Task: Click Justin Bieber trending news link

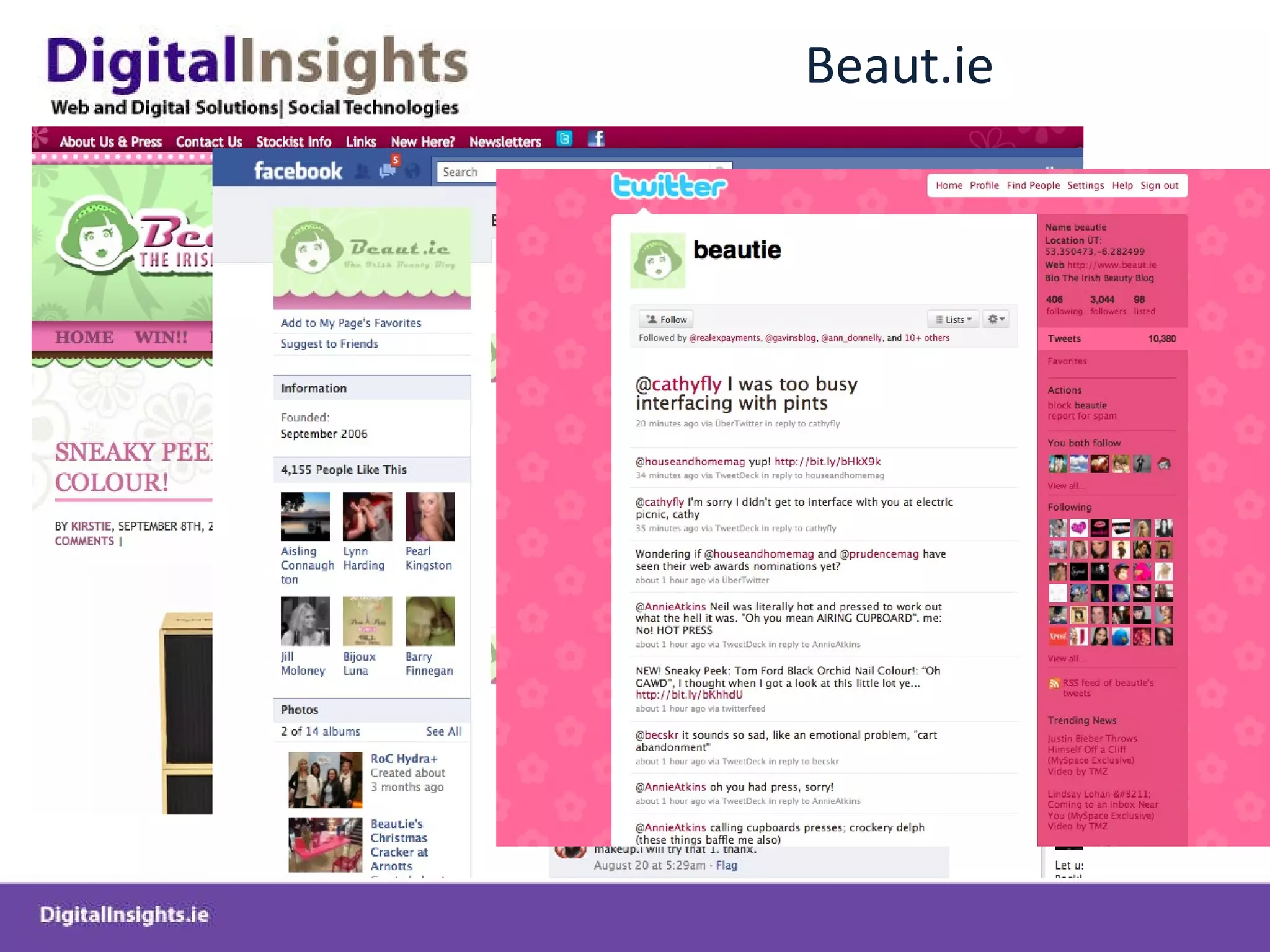Action: (1092, 755)
